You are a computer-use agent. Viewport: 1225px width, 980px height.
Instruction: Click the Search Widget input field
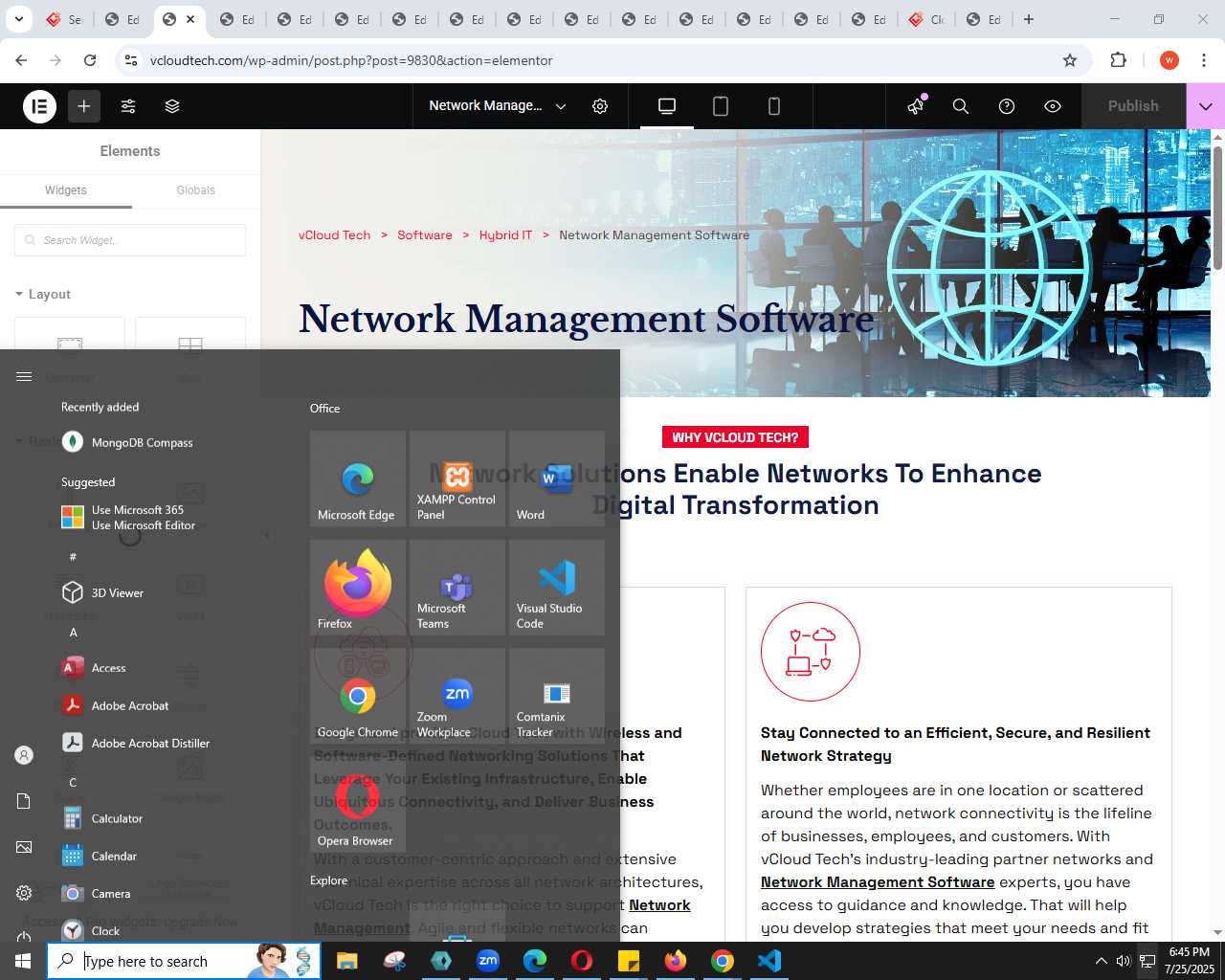(130, 240)
